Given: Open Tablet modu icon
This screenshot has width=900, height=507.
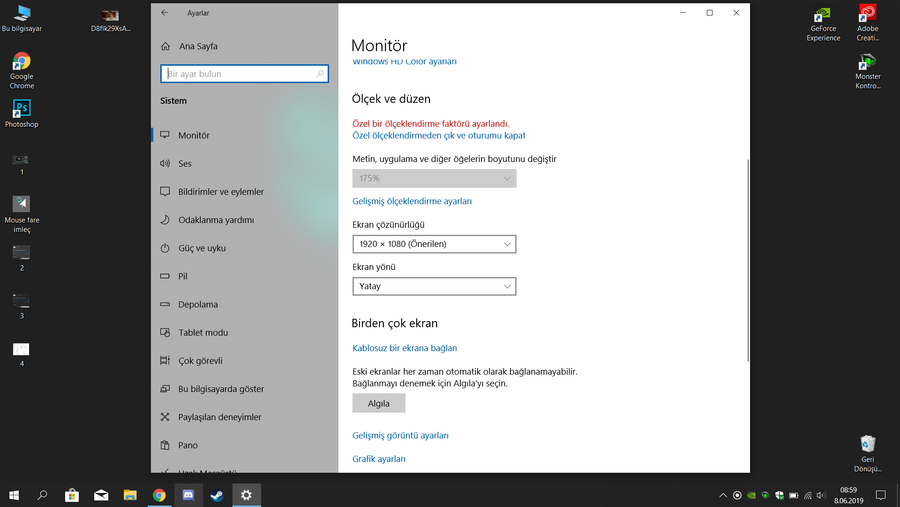Looking at the screenshot, I should pos(165,332).
